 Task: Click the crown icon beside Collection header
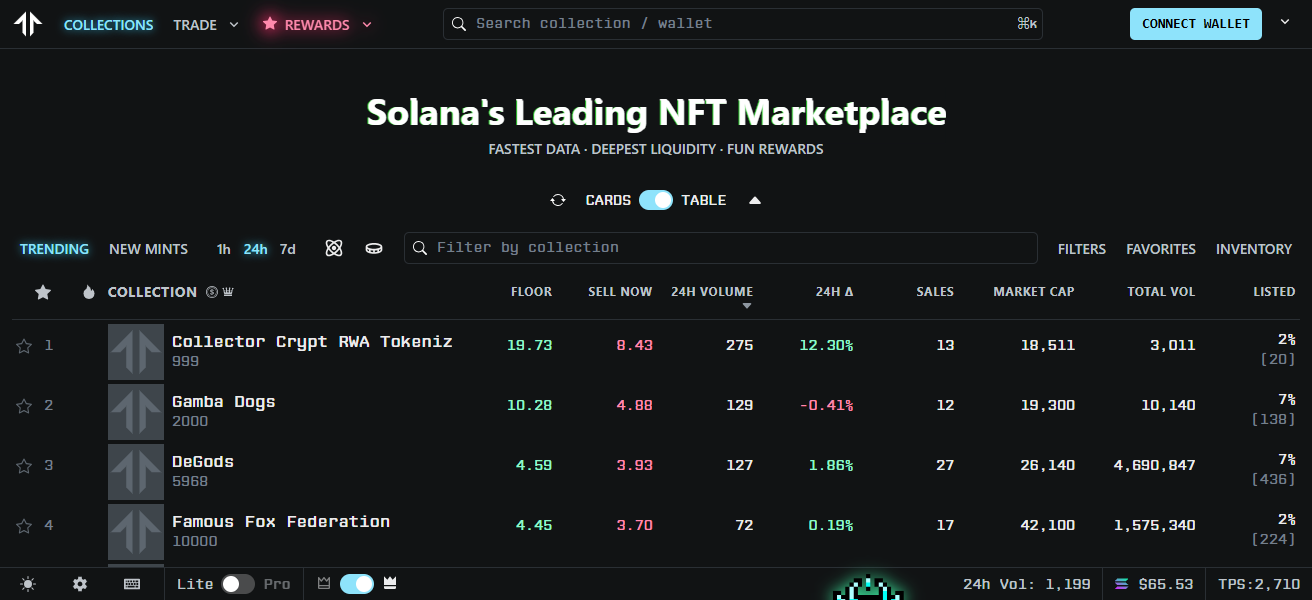click(x=228, y=292)
